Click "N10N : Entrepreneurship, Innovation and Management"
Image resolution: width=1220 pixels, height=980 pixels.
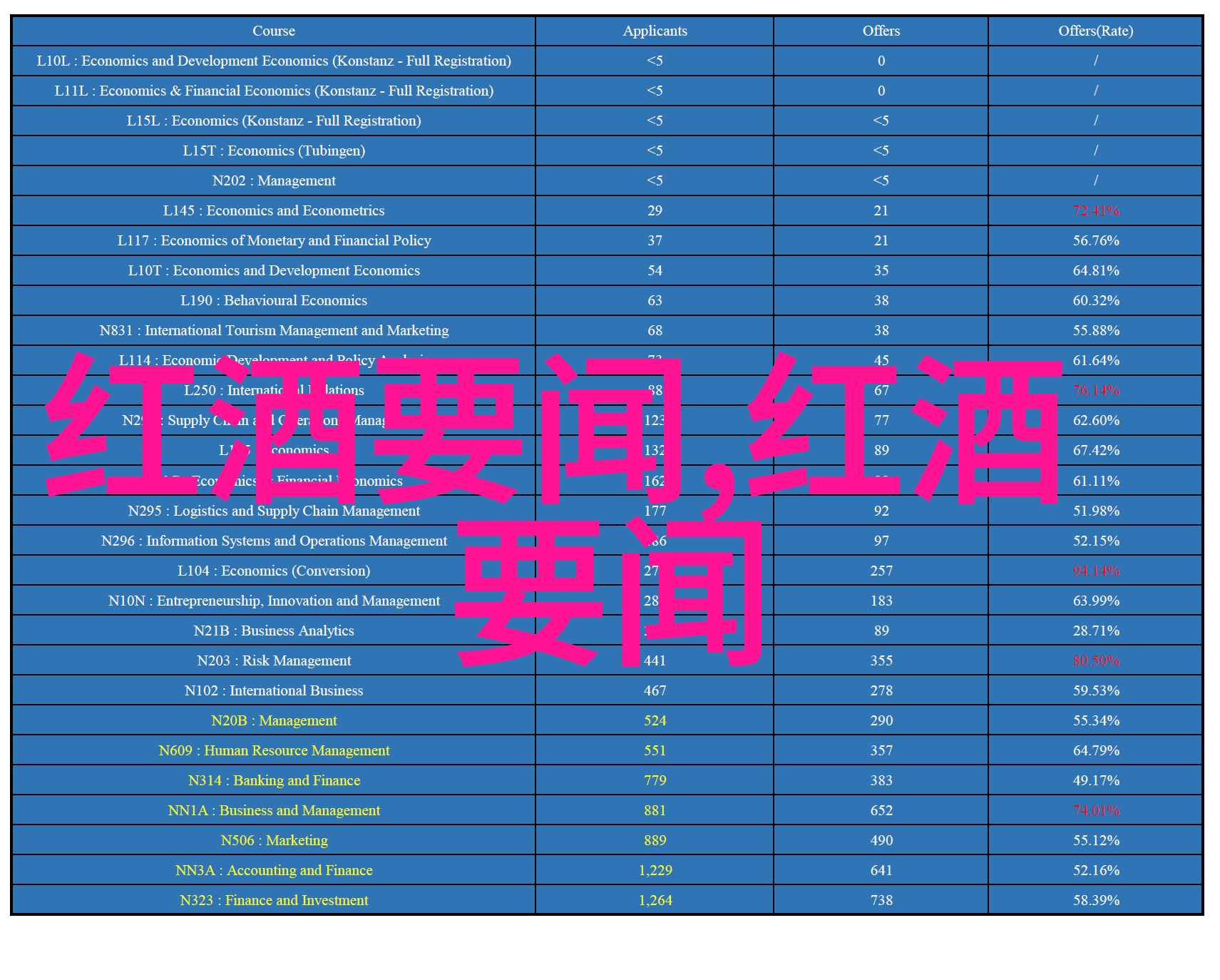click(274, 601)
